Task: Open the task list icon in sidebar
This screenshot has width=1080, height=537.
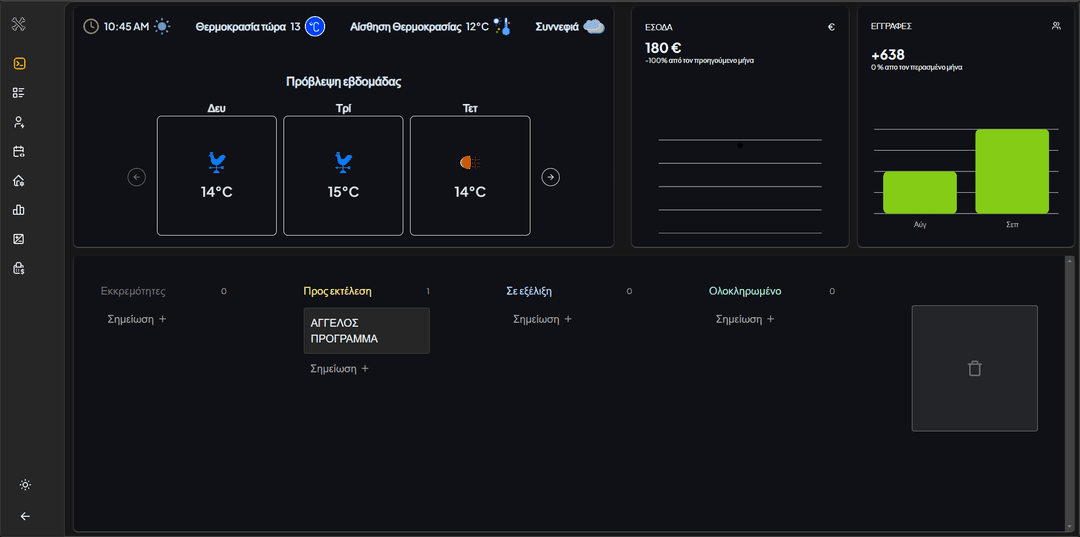Action: point(19,93)
